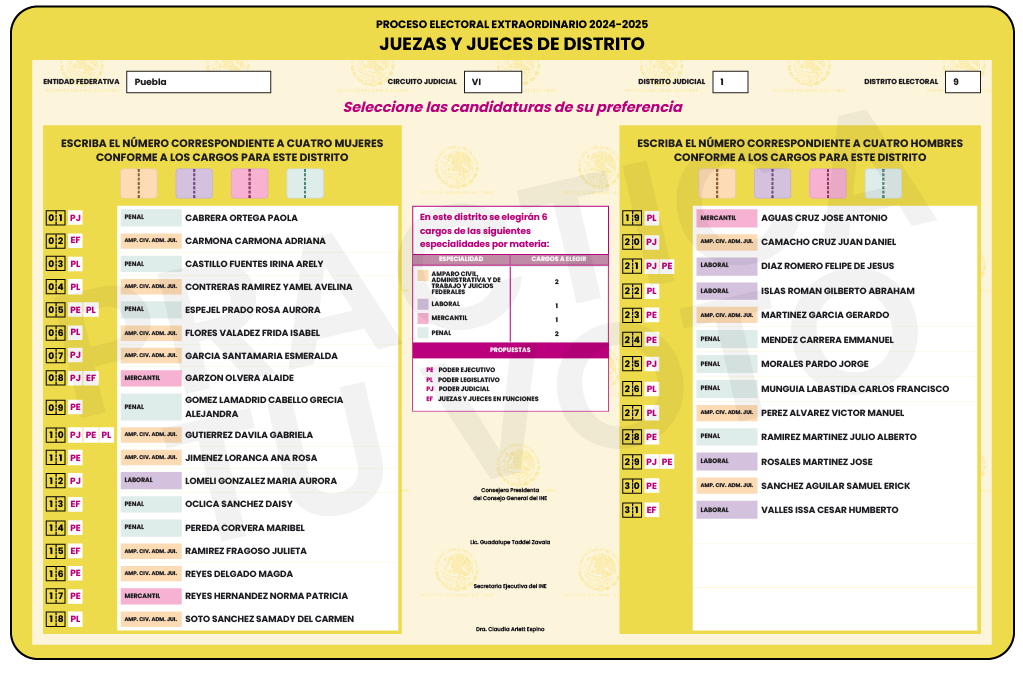Select Soto Sanchez Samady del Carmen
The width and height of the screenshot is (1023, 676).
tap(269, 619)
